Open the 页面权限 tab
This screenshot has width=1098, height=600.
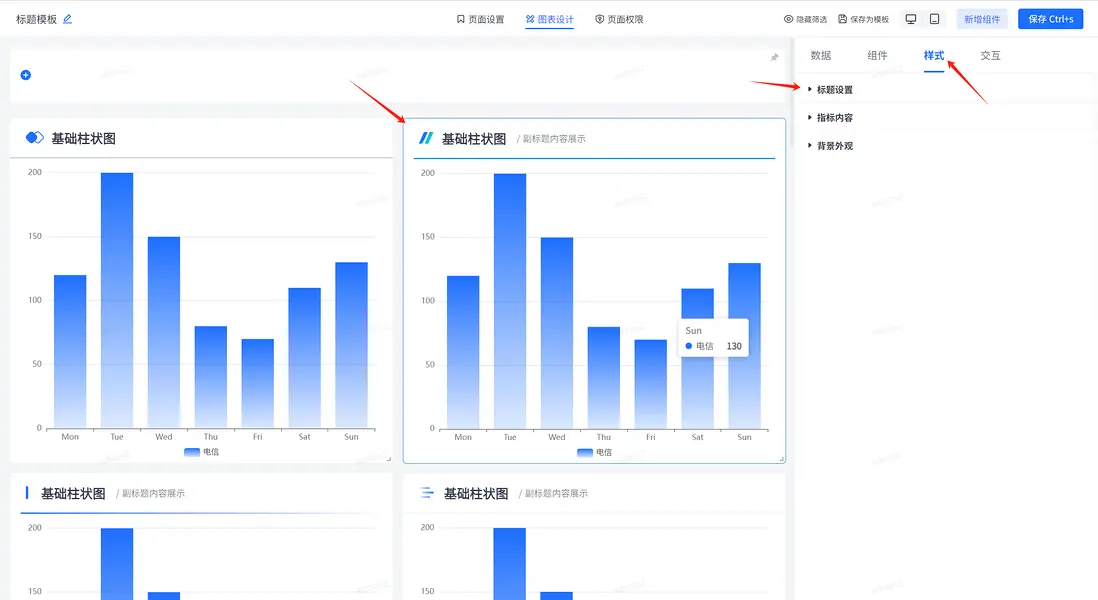pos(619,19)
